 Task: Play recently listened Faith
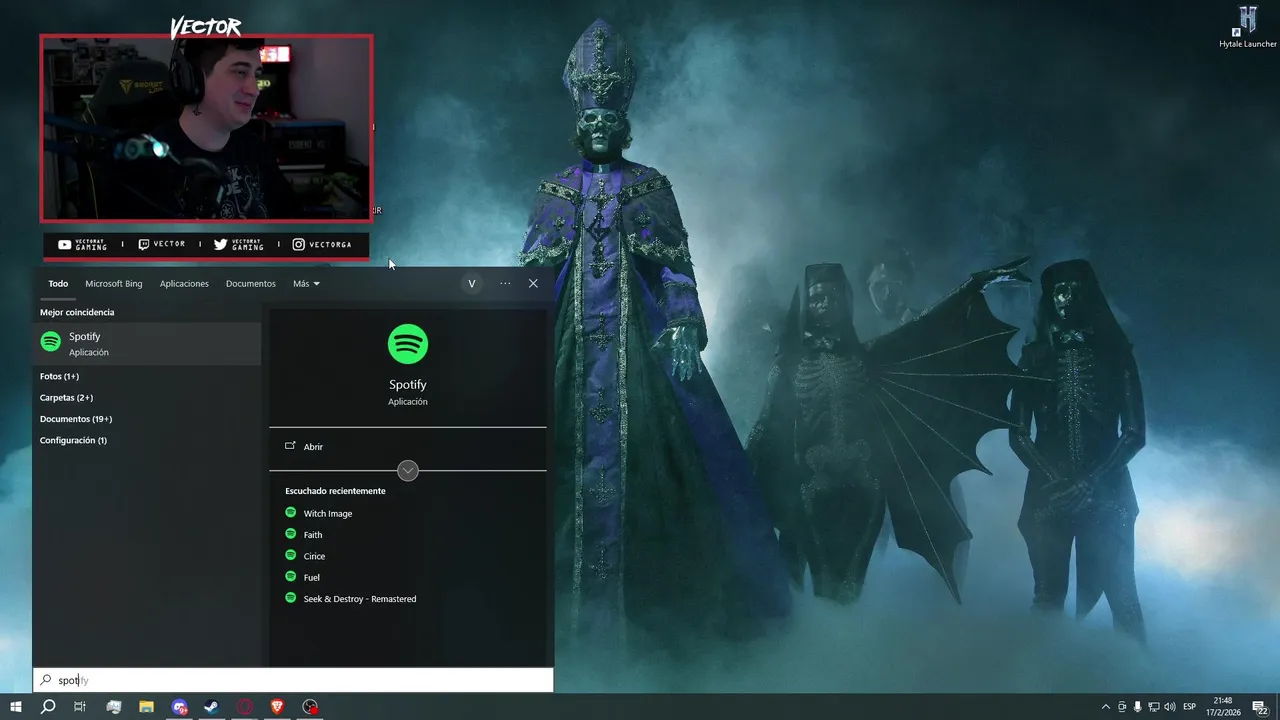pyautogui.click(x=313, y=535)
